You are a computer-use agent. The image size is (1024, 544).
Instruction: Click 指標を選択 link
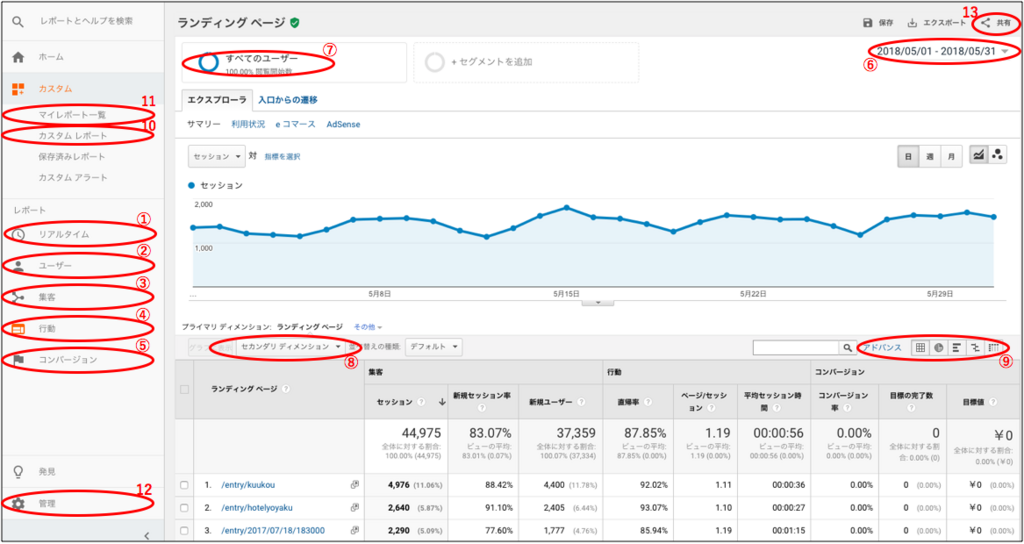(283, 157)
